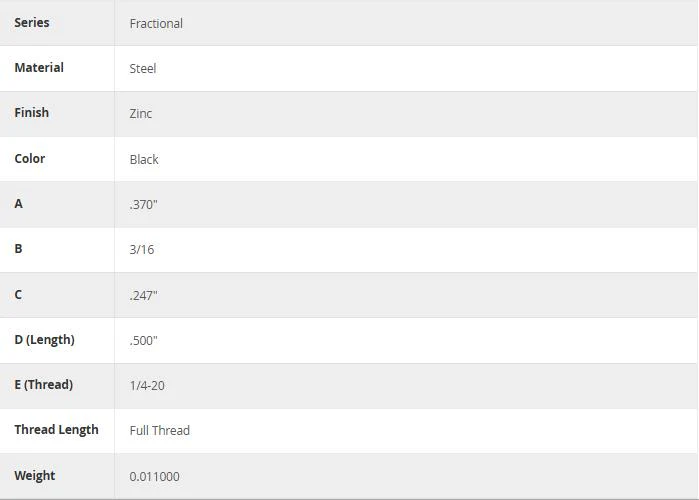
Task: Select the Steel material value
Action: click(x=143, y=69)
